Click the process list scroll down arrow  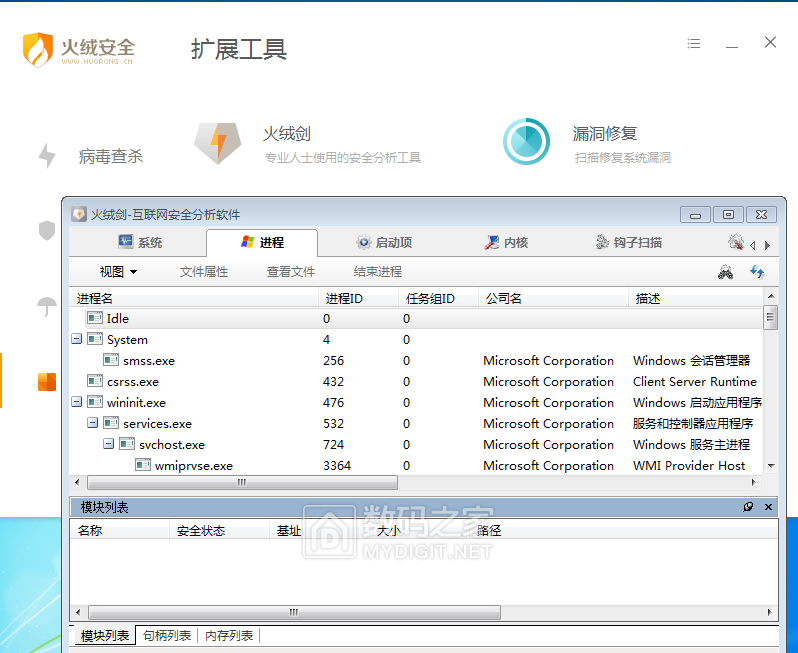point(771,465)
